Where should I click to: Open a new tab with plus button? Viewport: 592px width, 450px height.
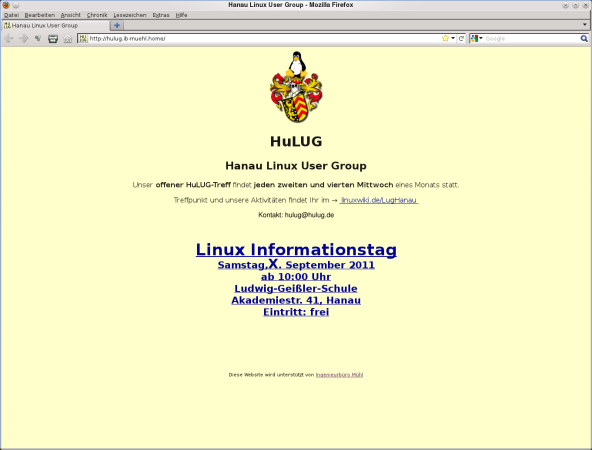(x=117, y=25)
